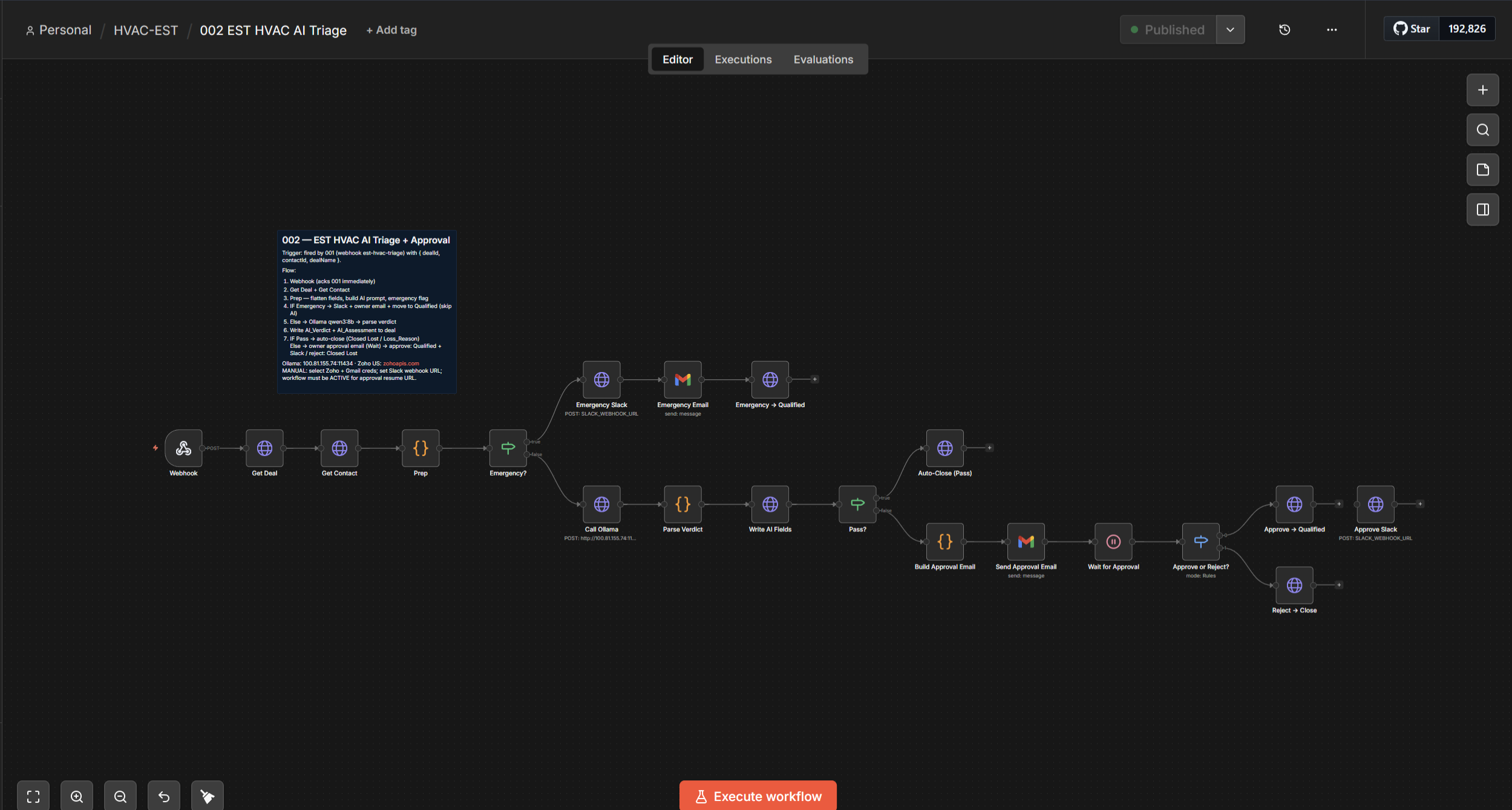Image resolution: width=1512 pixels, height=810 pixels.
Task: Switch to the Executions tab
Action: [743, 59]
